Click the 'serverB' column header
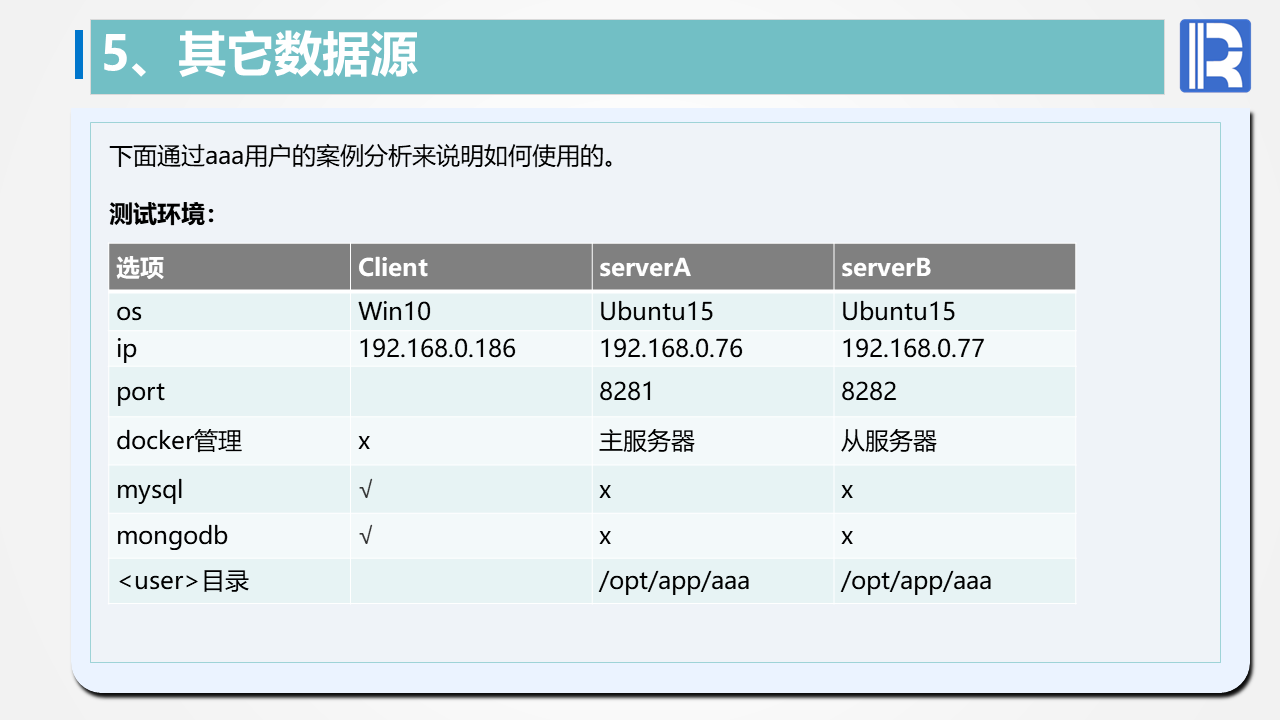Screen dimensions: 1280x720 (x=886, y=268)
